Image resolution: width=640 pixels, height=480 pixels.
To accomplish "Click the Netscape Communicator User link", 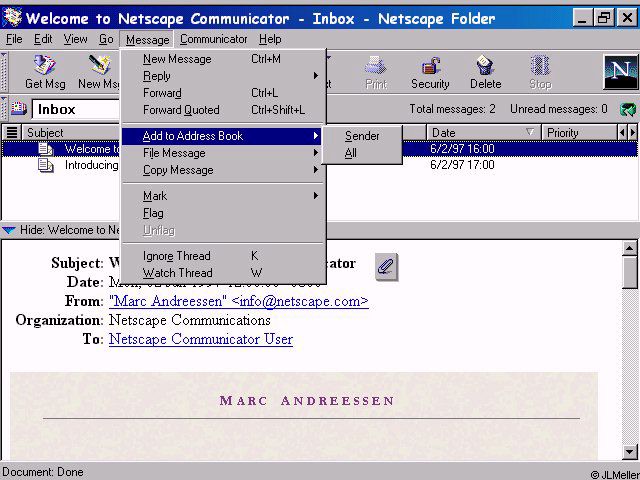I will [x=201, y=339].
